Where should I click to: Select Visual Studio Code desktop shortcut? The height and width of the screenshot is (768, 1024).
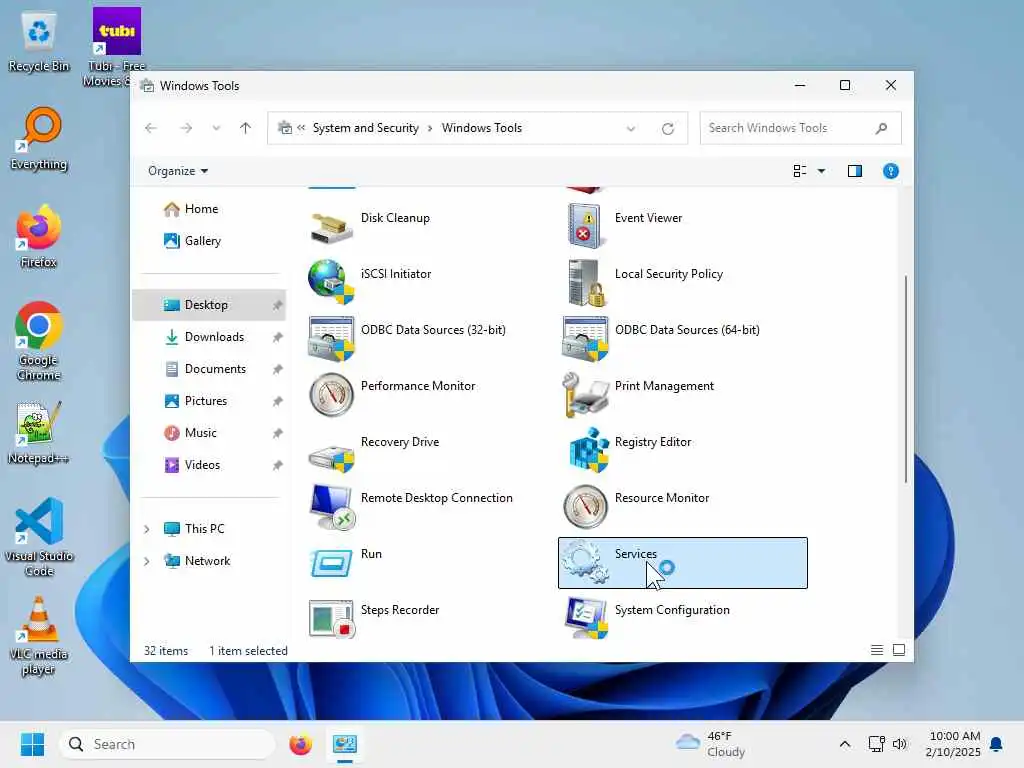point(39,537)
